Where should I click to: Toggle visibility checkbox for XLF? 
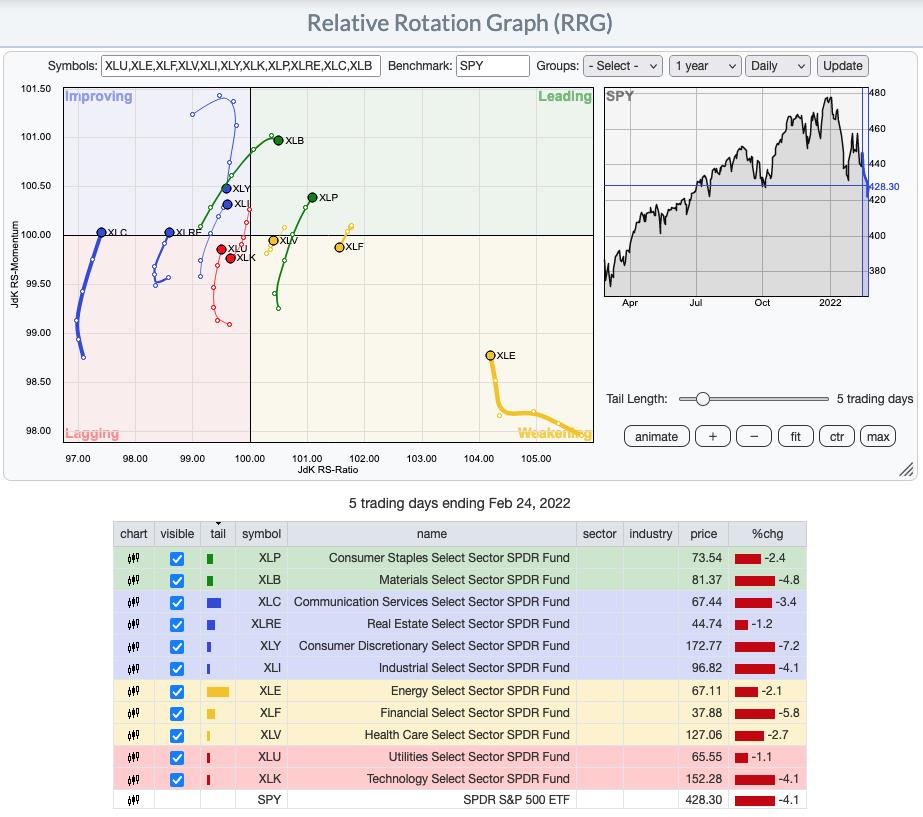click(177, 713)
